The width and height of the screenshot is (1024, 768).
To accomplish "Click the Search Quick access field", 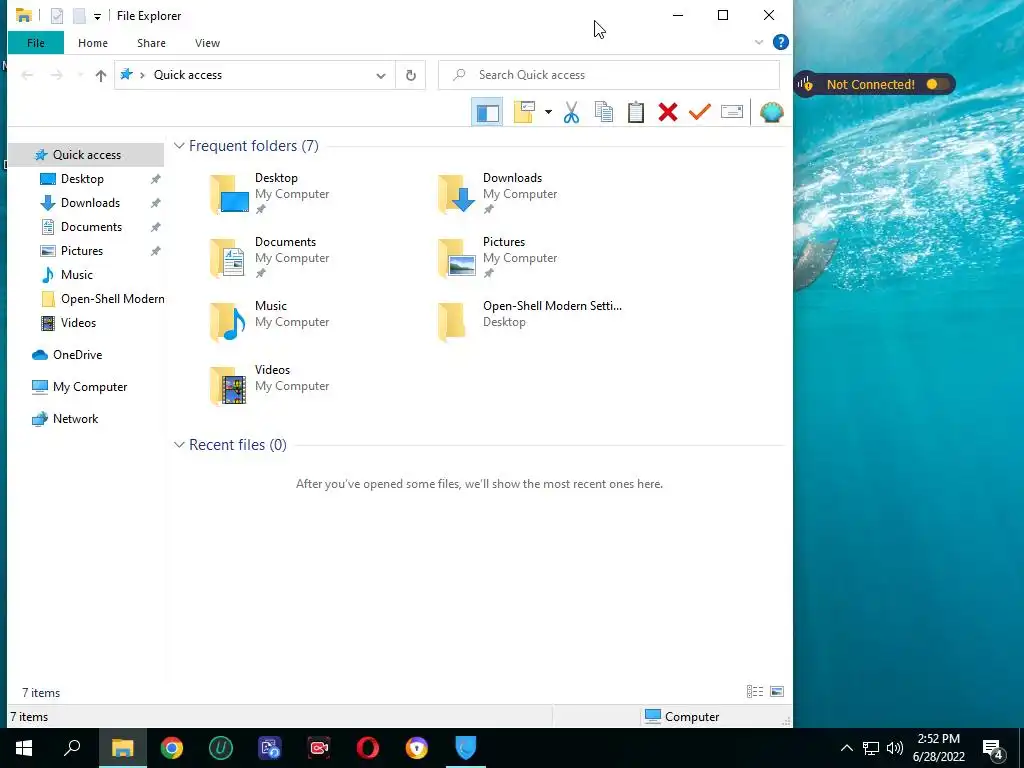I will point(609,75).
